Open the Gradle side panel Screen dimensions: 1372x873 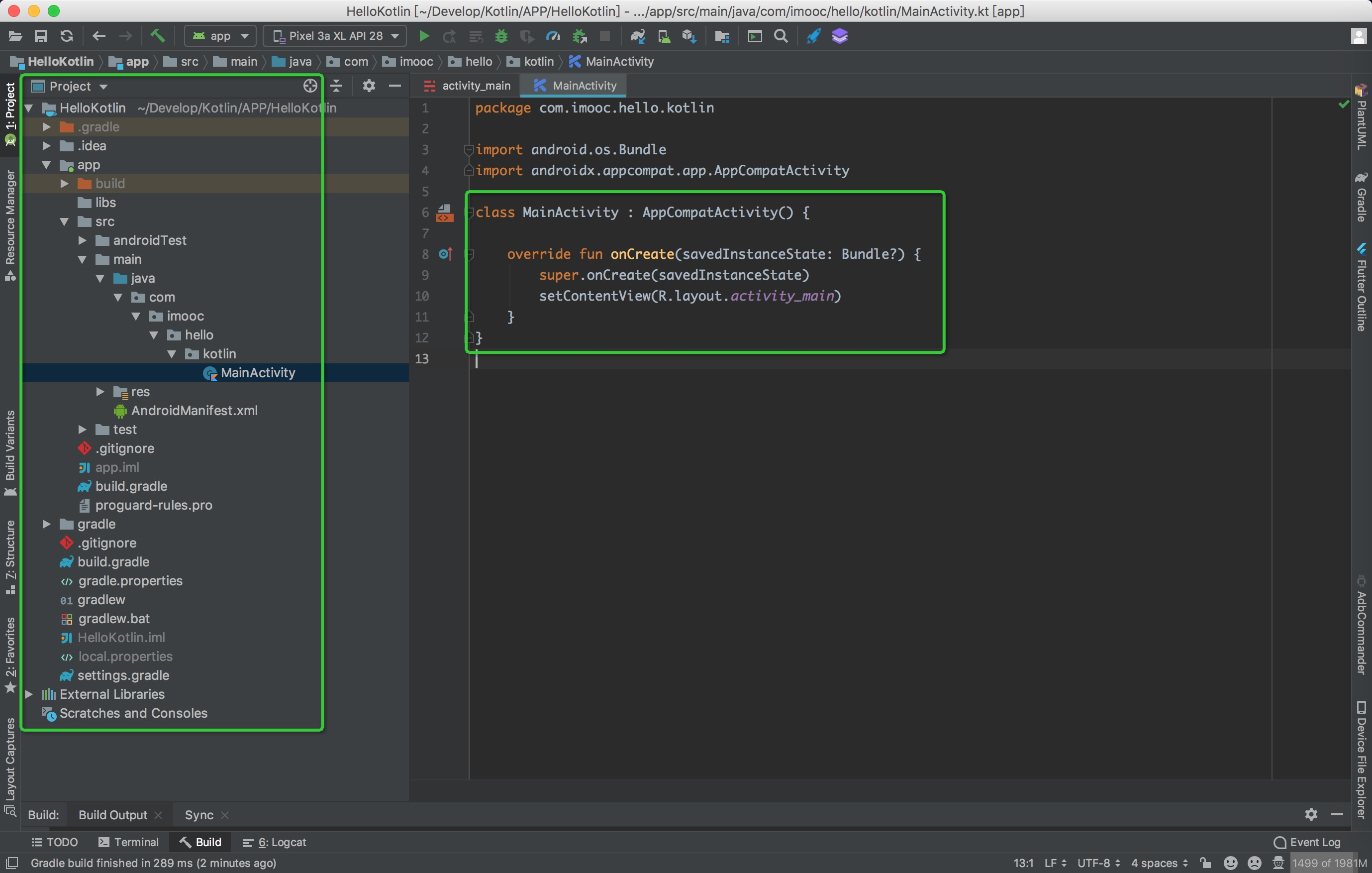tap(1361, 197)
